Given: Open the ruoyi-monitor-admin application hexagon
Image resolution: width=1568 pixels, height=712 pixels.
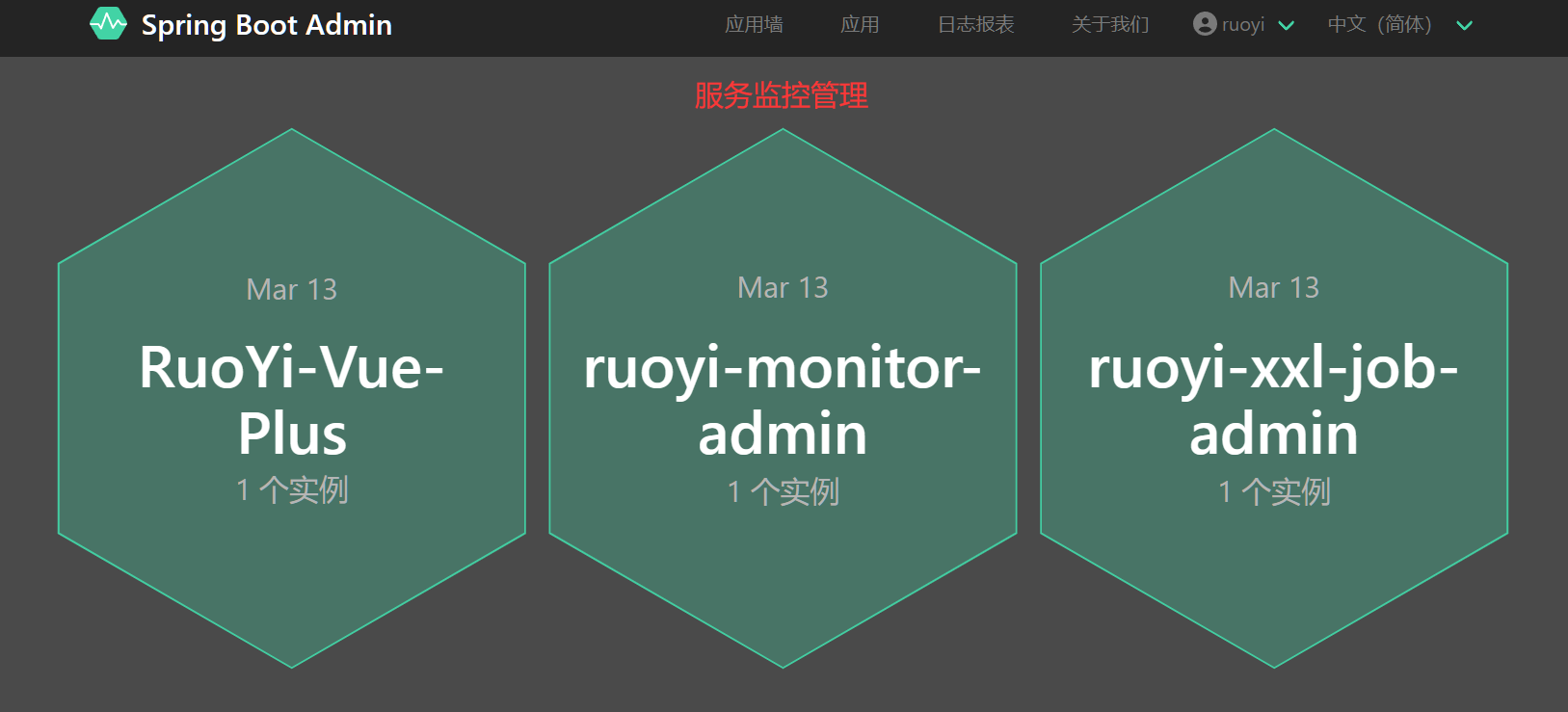Looking at the screenshot, I should pyautogui.click(x=783, y=398).
